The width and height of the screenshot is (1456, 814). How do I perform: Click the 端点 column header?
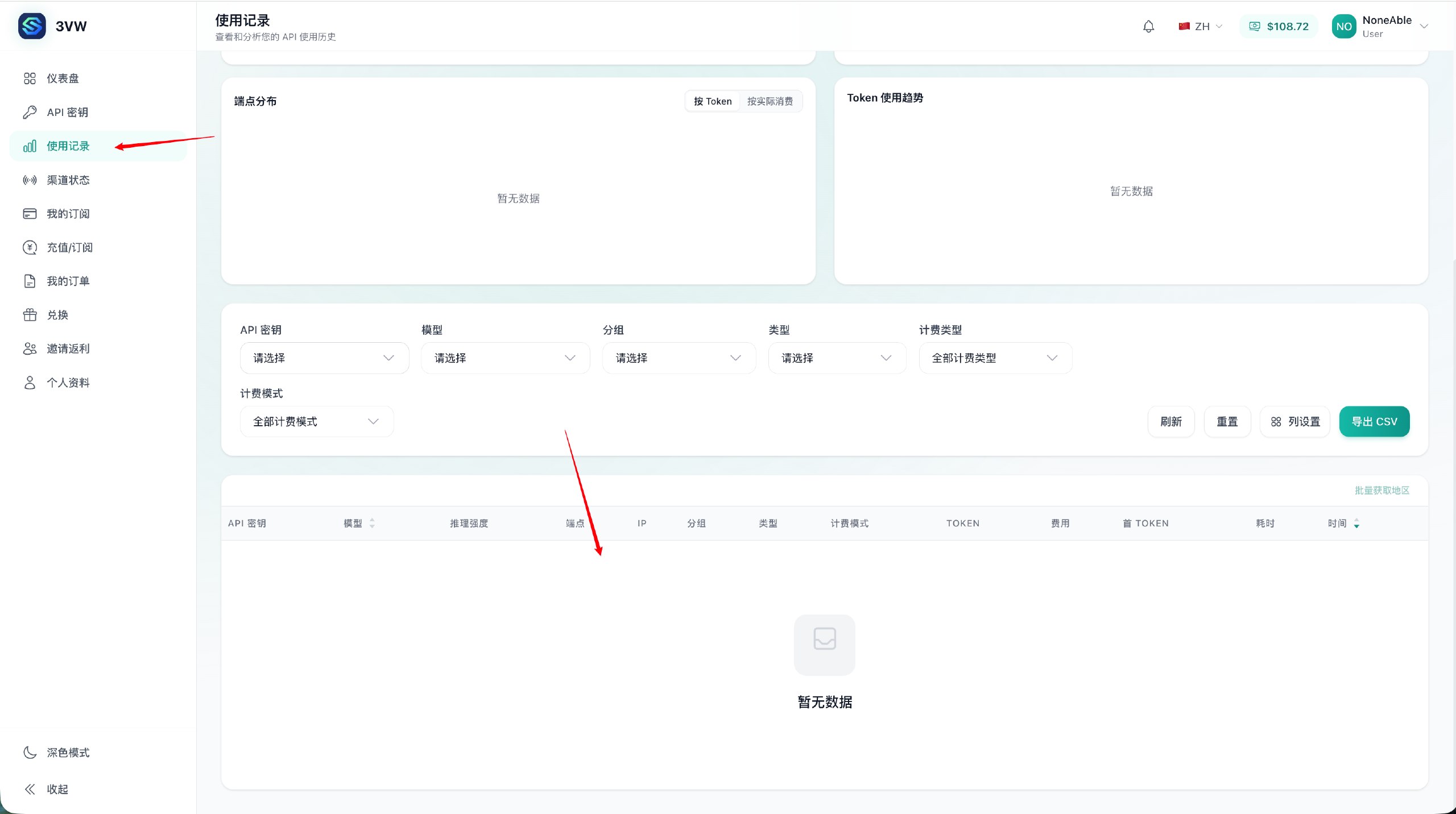point(575,523)
